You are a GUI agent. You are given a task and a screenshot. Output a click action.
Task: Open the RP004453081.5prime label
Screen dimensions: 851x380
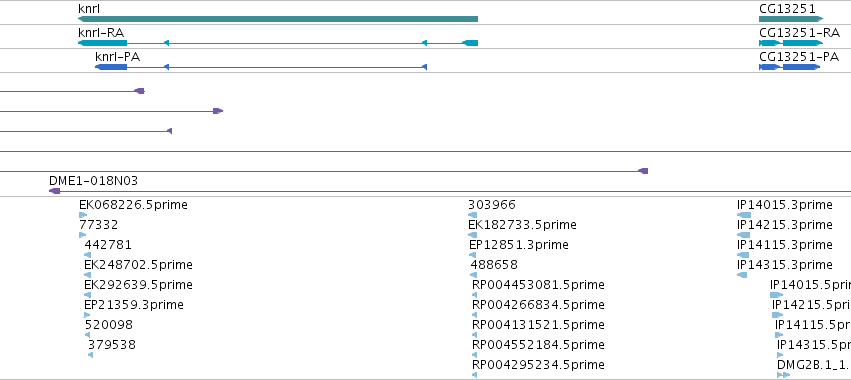pyautogui.click(x=538, y=284)
